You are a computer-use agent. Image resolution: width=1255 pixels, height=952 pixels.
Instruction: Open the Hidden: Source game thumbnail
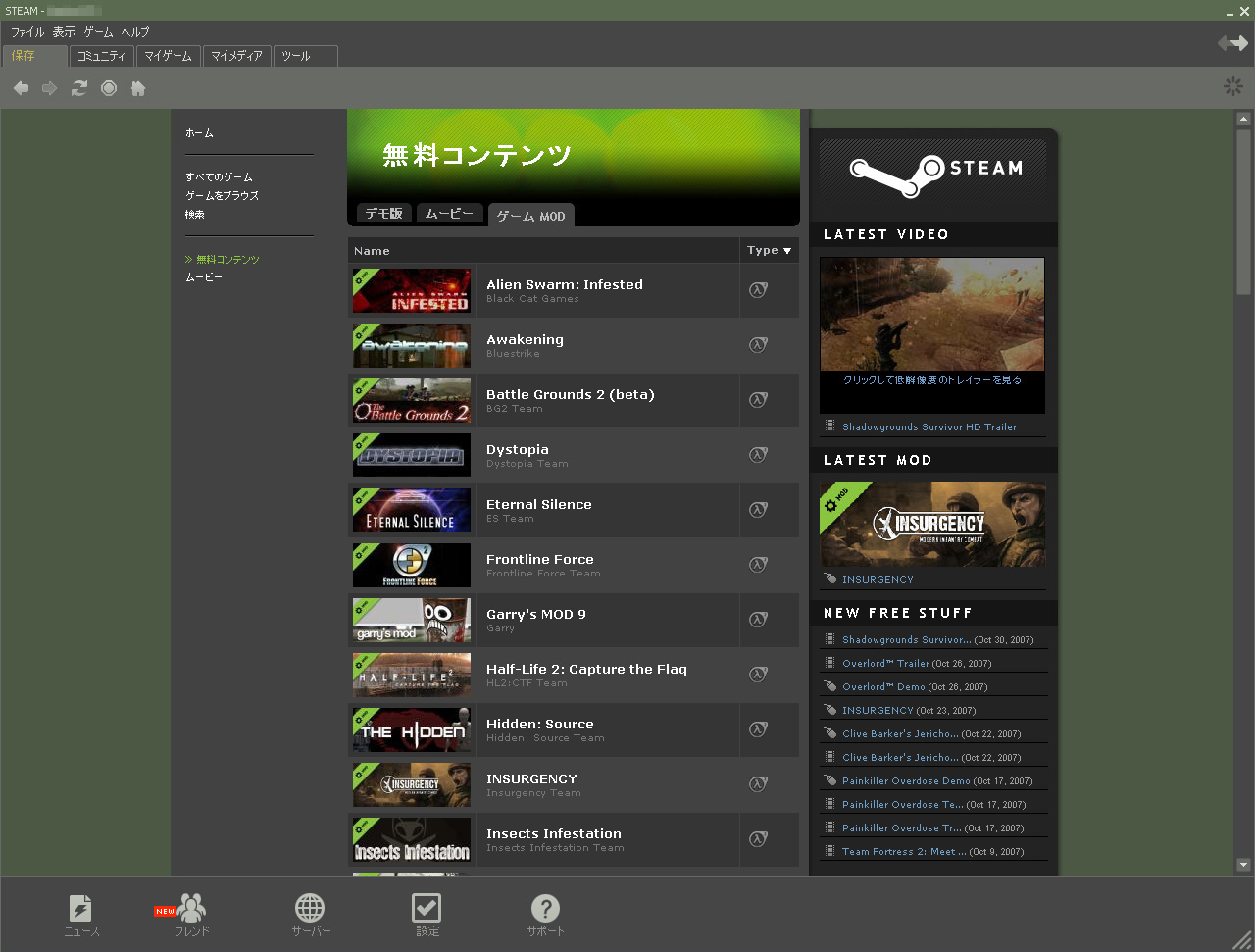[x=412, y=729]
